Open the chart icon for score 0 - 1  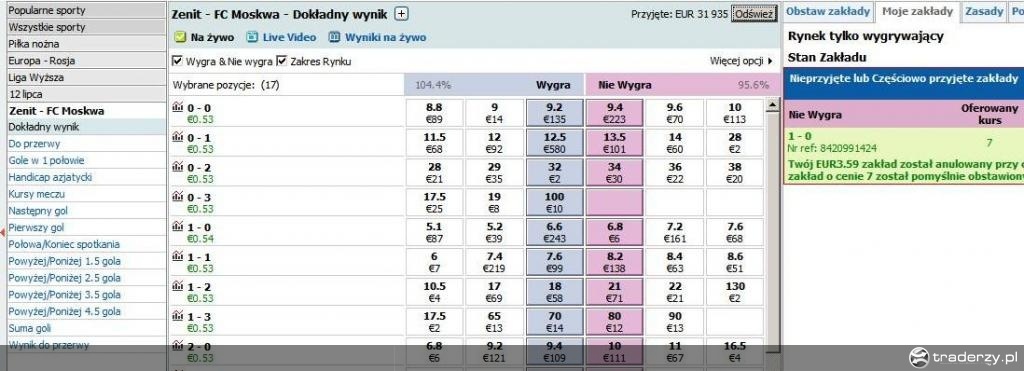[178, 137]
